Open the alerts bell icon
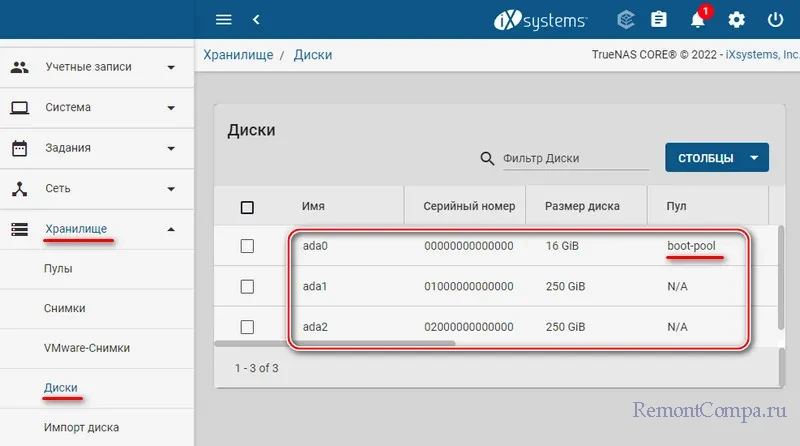Screen dimensions: 800x446 (x=698, y=19)
